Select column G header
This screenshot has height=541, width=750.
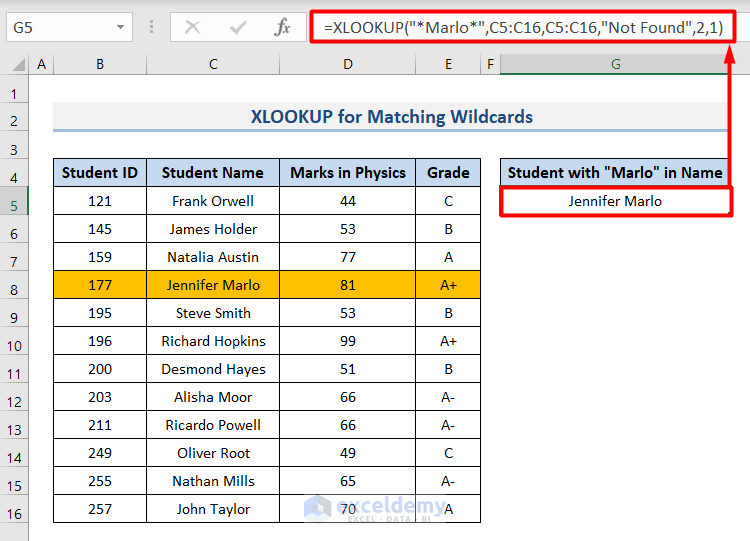click(x=615, y=65)
